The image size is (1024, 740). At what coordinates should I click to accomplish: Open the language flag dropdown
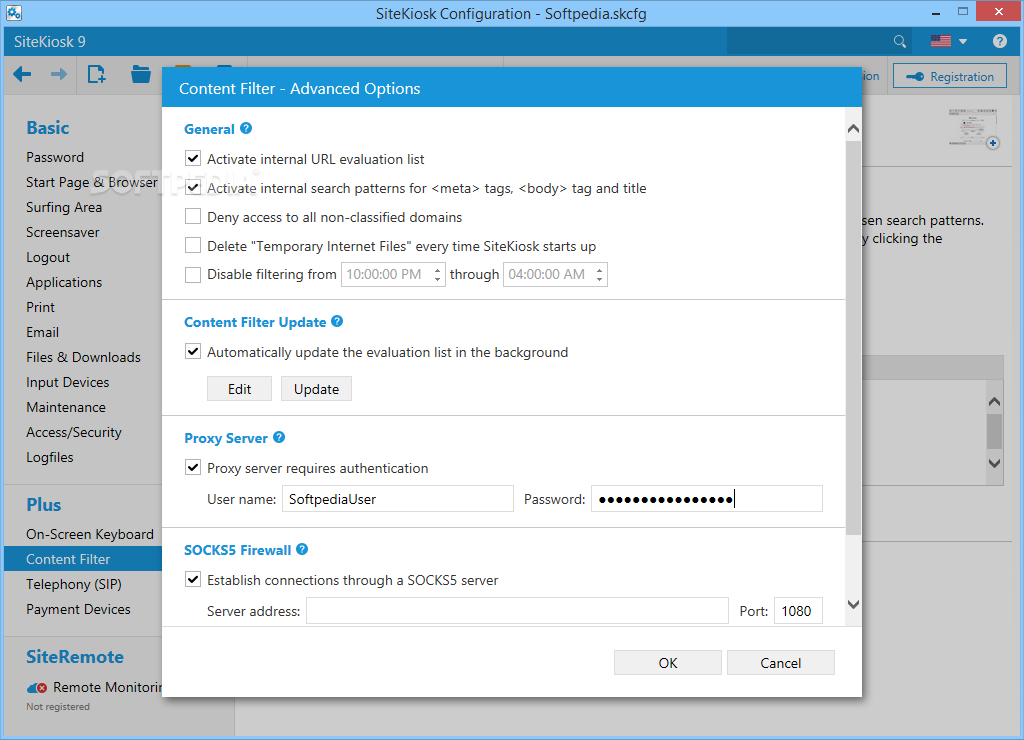(949, 41)
